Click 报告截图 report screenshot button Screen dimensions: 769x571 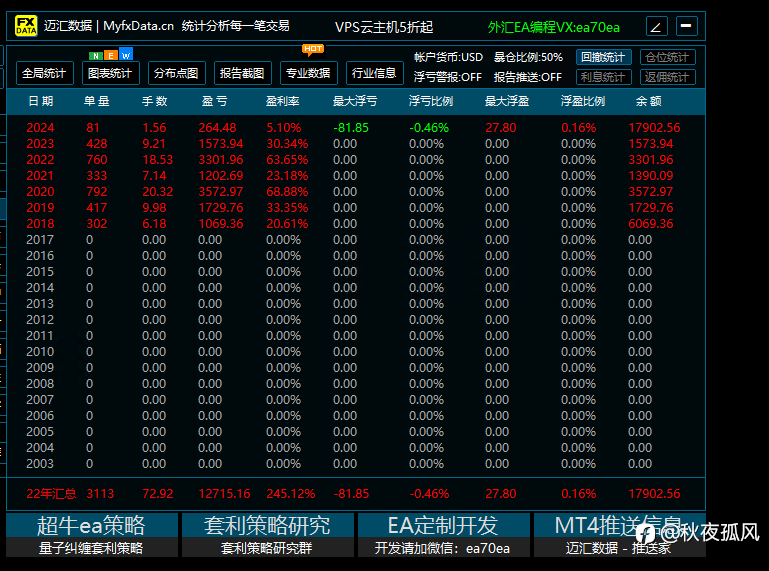242,74
